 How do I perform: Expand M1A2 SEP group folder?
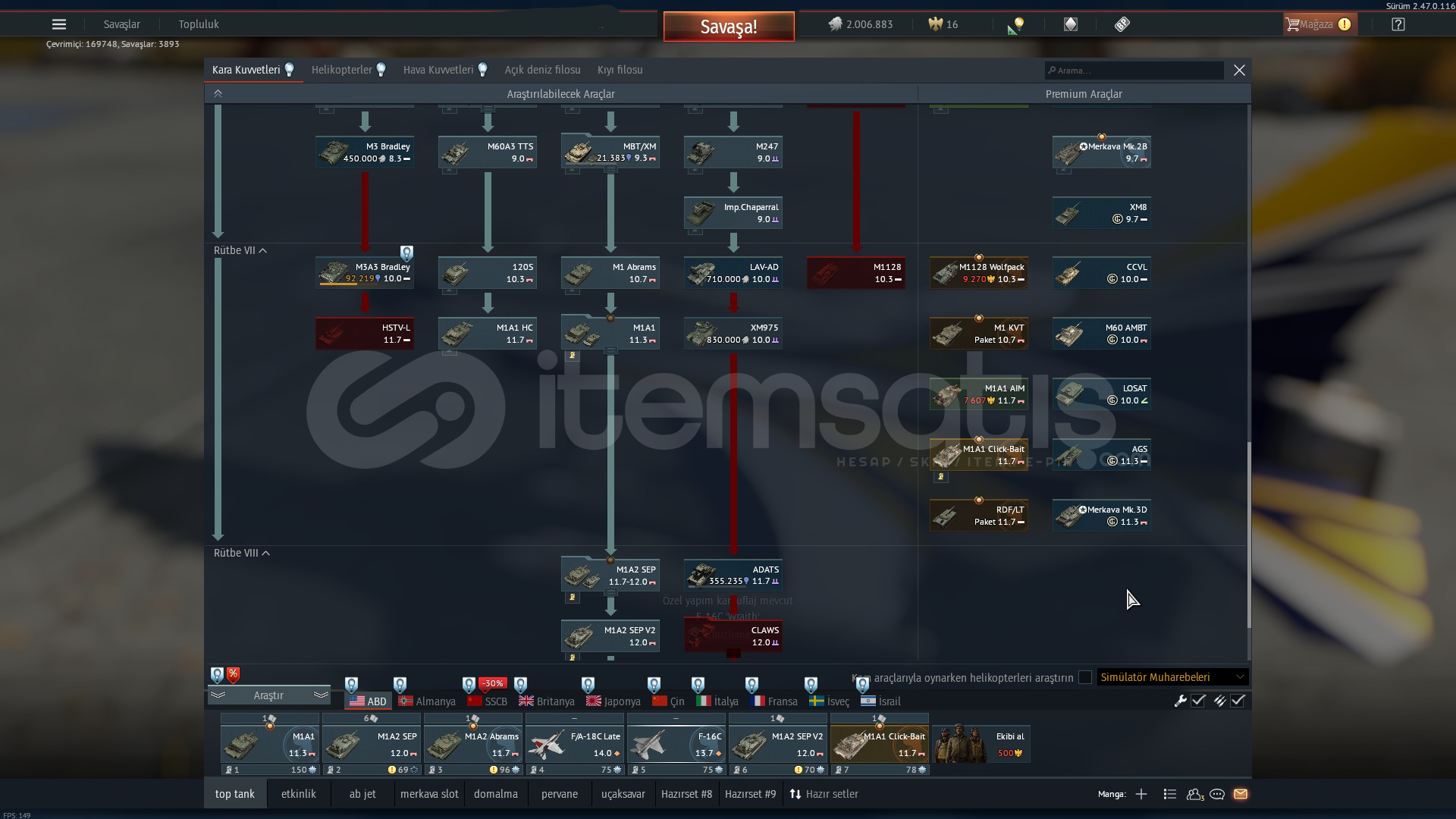click(x=610, y=593)
